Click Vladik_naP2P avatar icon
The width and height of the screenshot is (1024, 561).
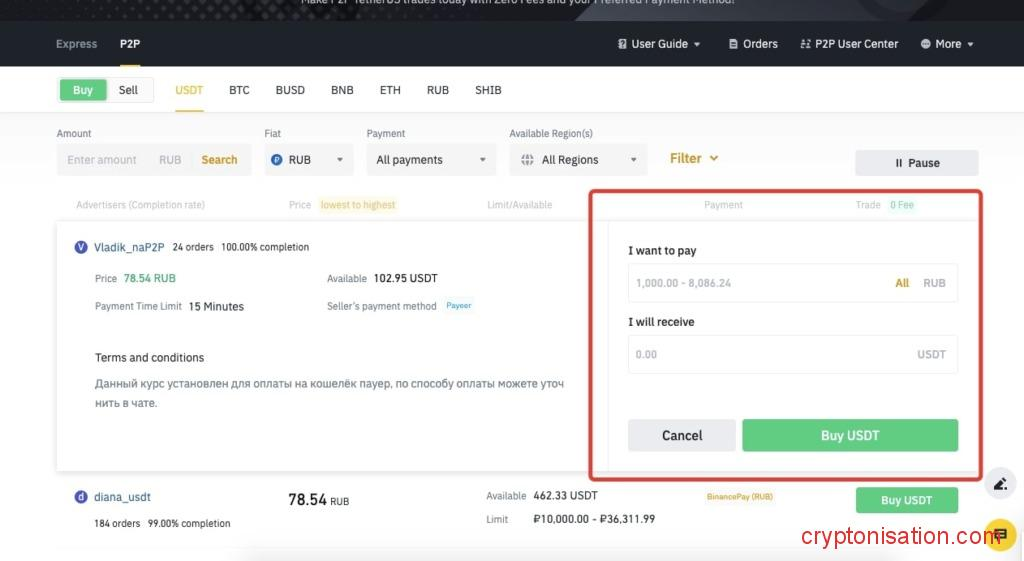click(81, 247)
